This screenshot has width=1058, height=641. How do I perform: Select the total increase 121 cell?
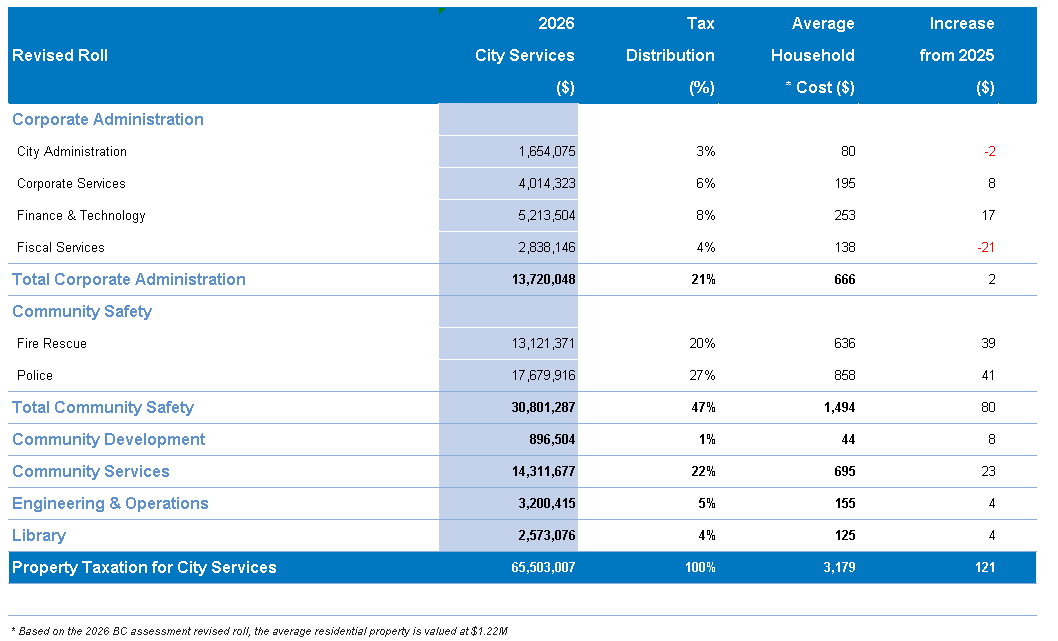pyautogui.click(x=985, y=568)
